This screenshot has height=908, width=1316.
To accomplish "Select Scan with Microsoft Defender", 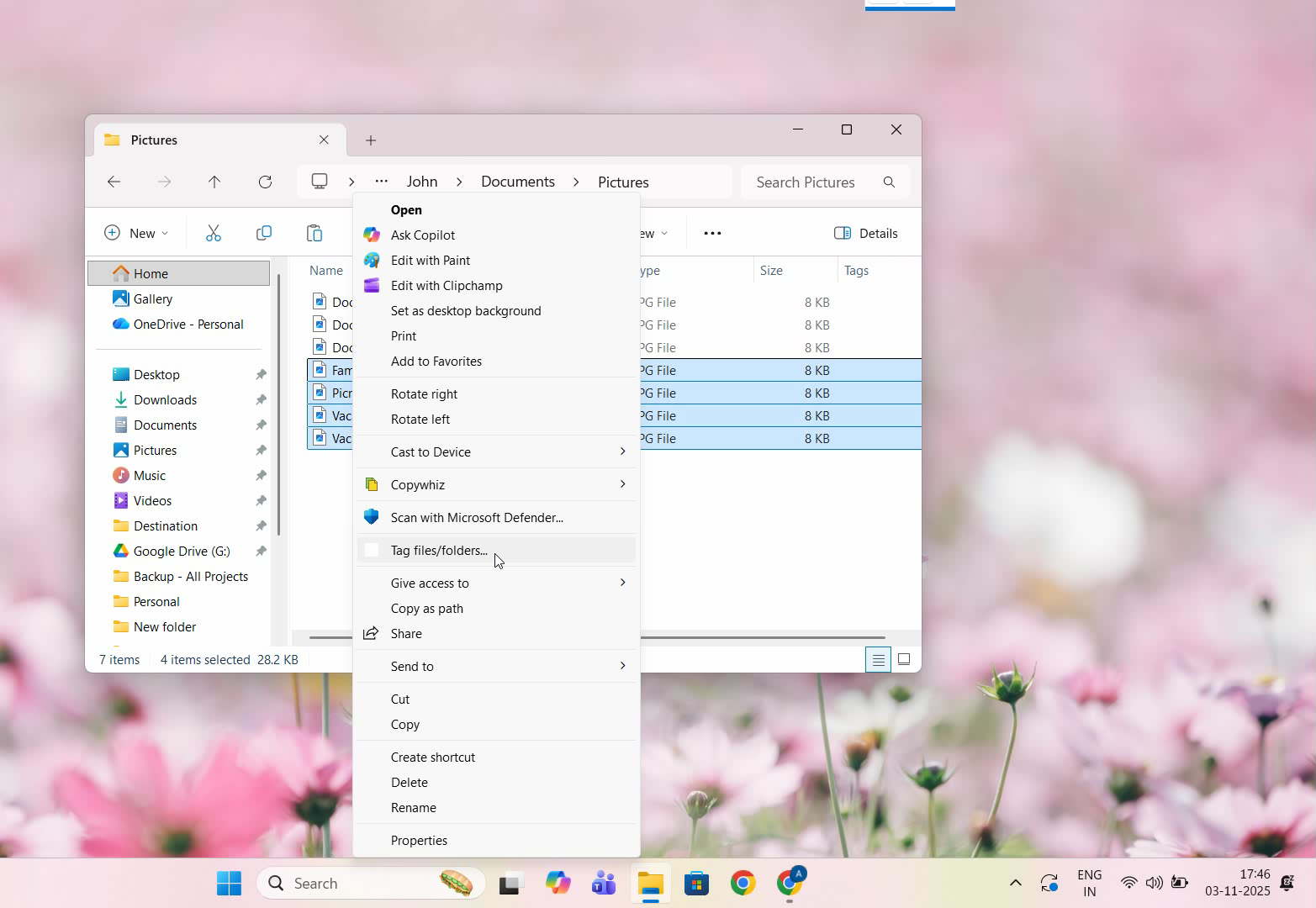I will [477, 518].
